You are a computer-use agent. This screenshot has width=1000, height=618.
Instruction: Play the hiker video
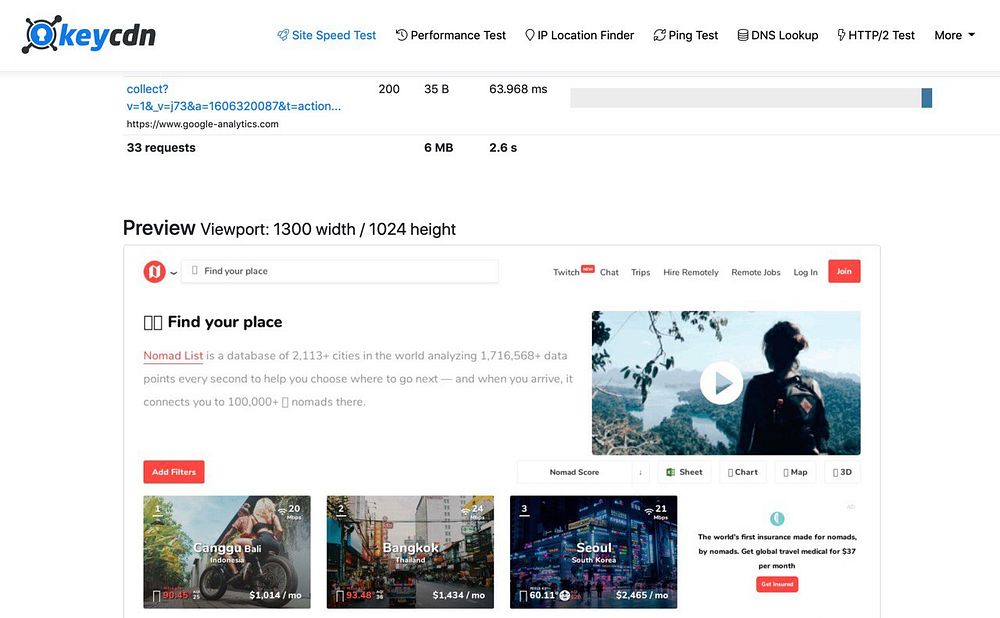coord(721,383)
